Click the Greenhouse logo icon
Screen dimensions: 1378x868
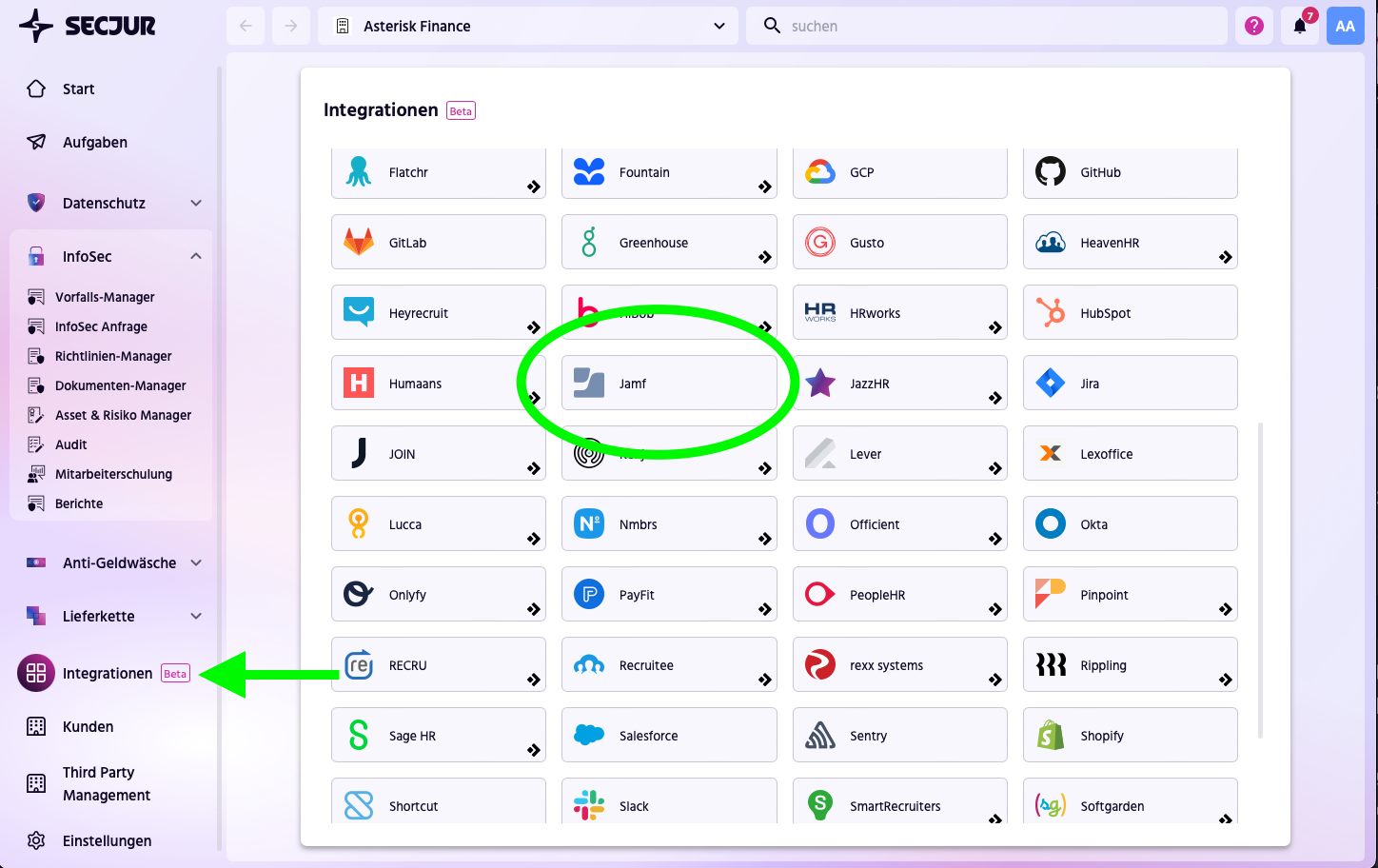[589, 242]
